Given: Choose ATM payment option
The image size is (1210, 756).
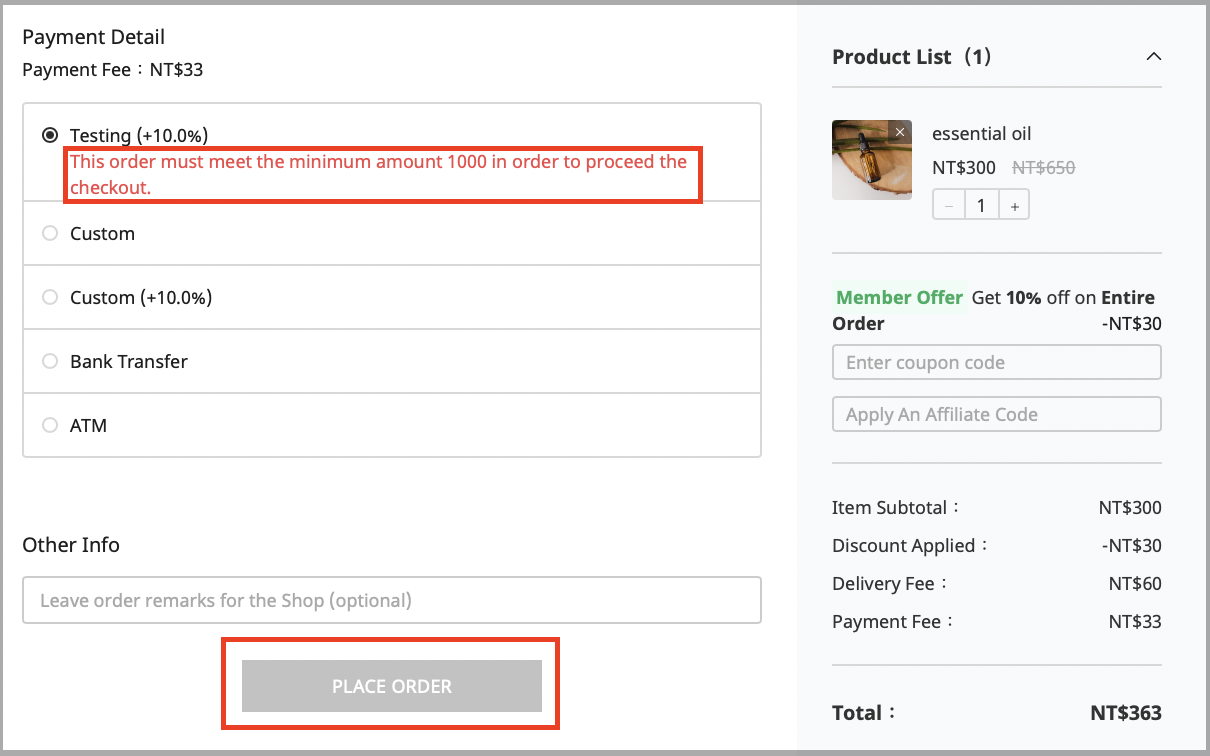Looking at the screenshot, I should point(392,425).
